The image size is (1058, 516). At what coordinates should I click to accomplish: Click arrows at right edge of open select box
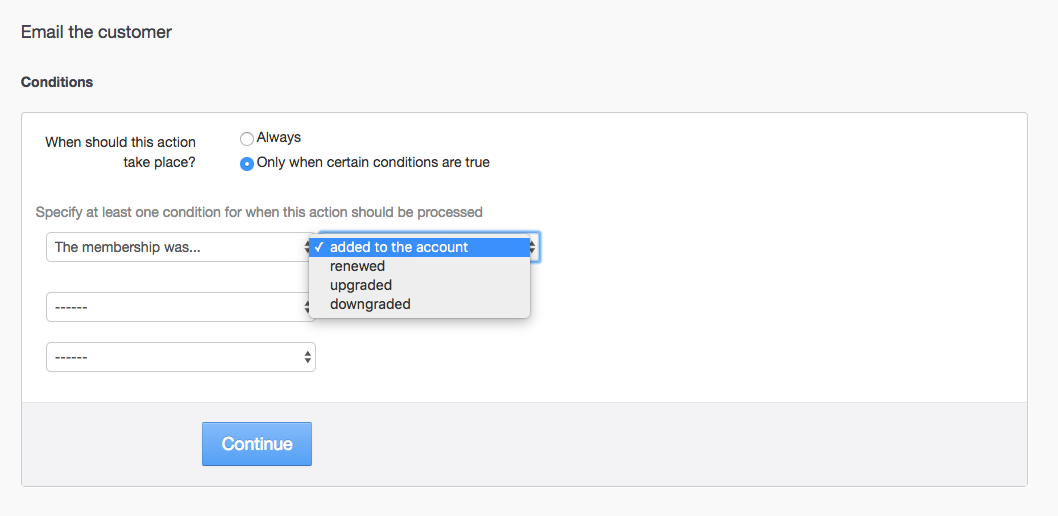point(534,247)
